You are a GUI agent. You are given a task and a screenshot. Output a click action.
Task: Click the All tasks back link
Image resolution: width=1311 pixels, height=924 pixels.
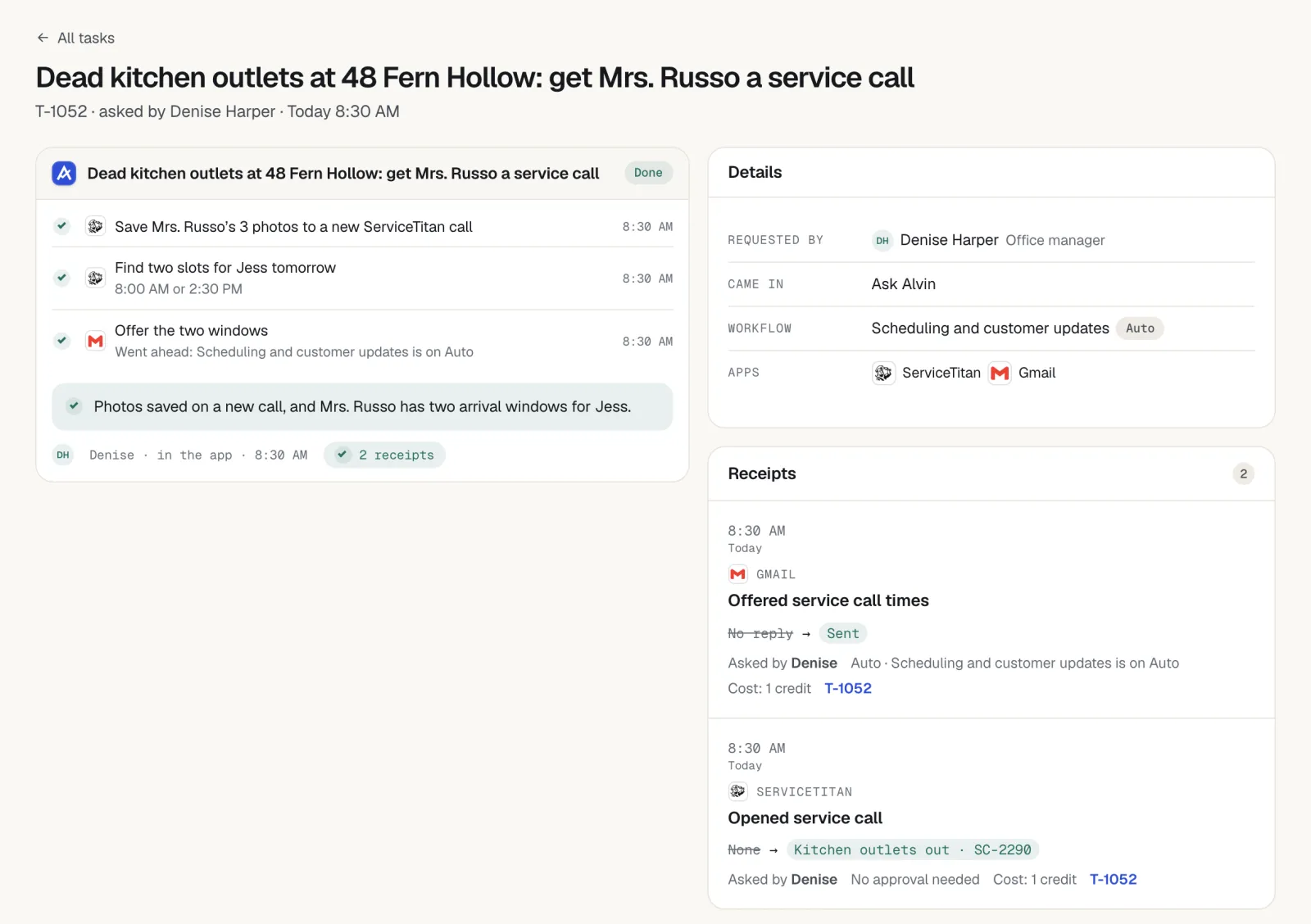pos(75,38)
